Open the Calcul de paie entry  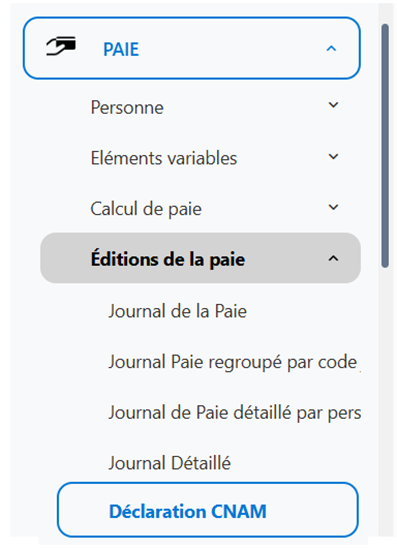click(146, 209)
